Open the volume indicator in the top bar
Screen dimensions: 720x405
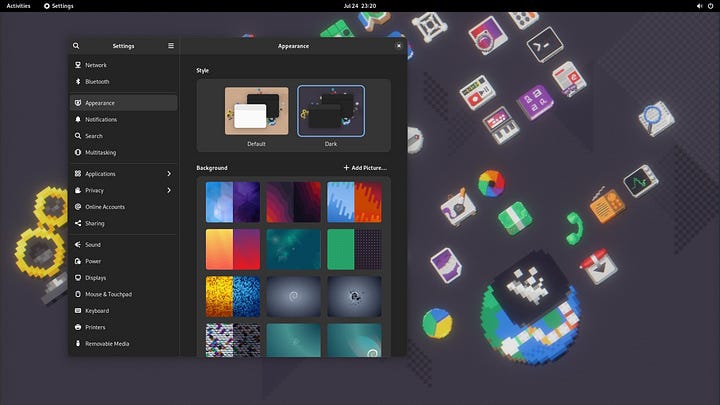tap(699, 6)
